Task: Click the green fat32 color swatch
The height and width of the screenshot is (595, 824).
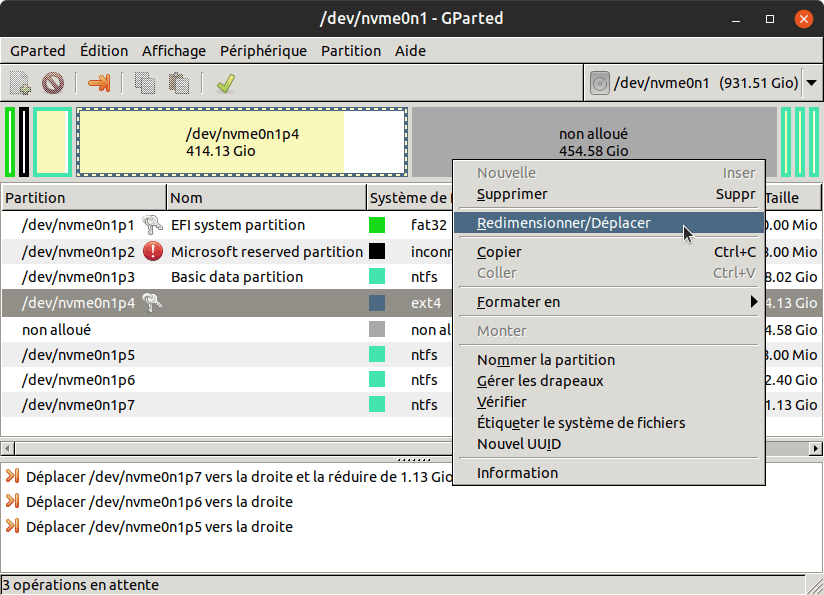Action: [377, 225]
